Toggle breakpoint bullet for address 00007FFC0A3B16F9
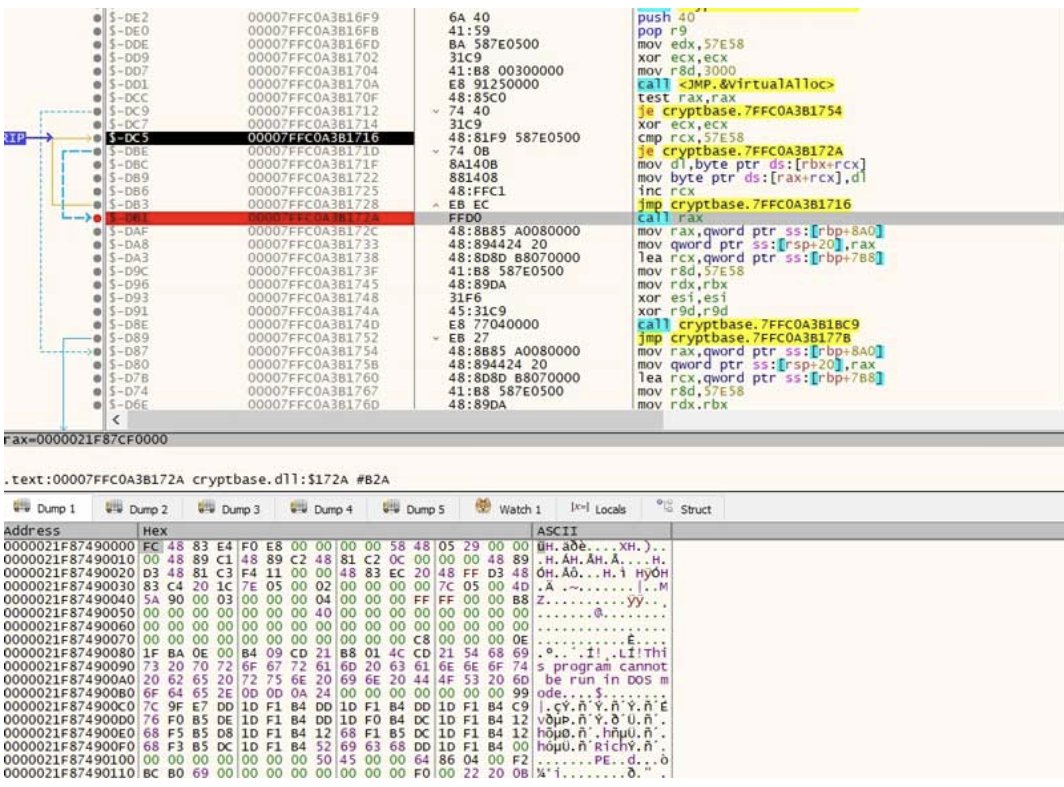The image size is (1064, 787). (98, 18)
